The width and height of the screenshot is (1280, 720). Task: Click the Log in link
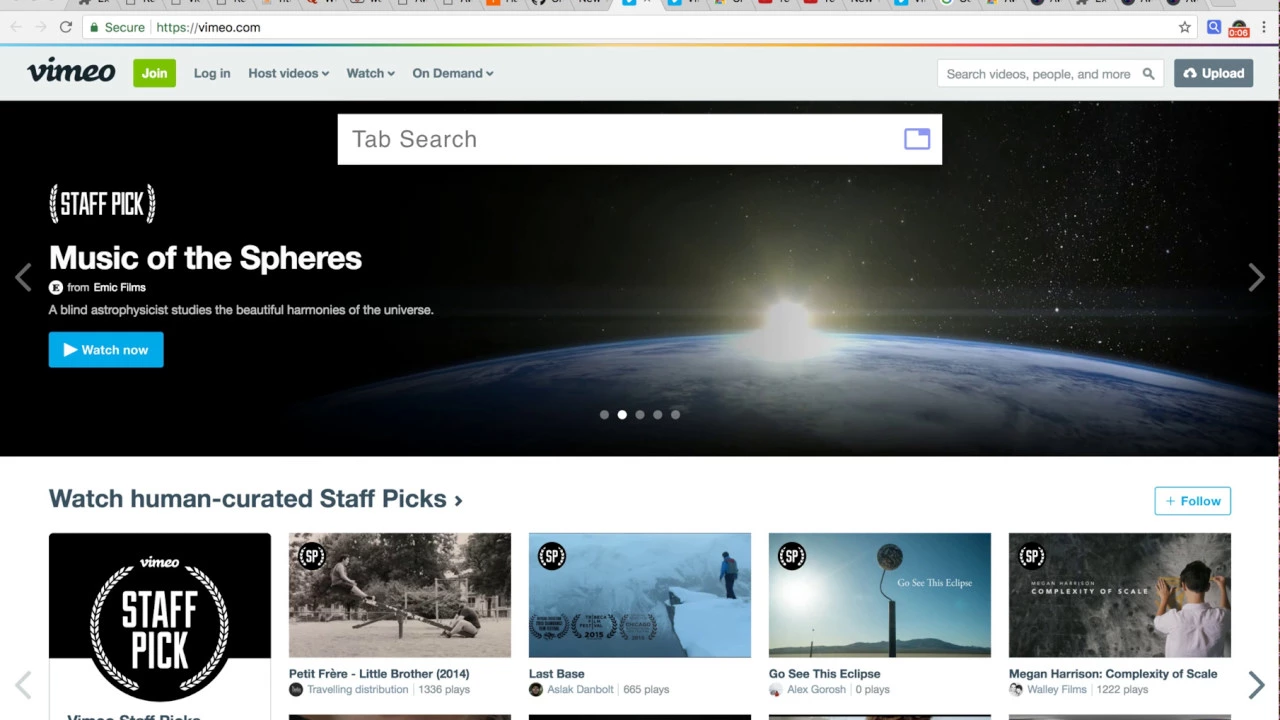[x=212, y=73]
